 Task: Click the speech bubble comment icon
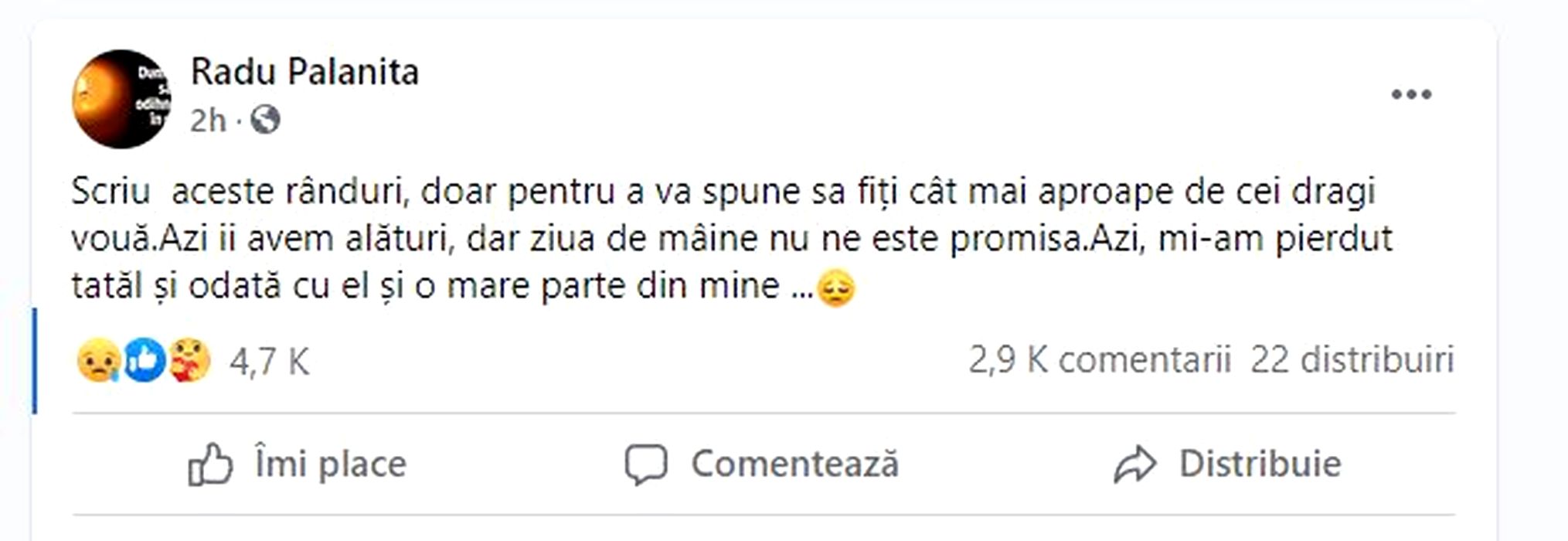pos(645,464)
